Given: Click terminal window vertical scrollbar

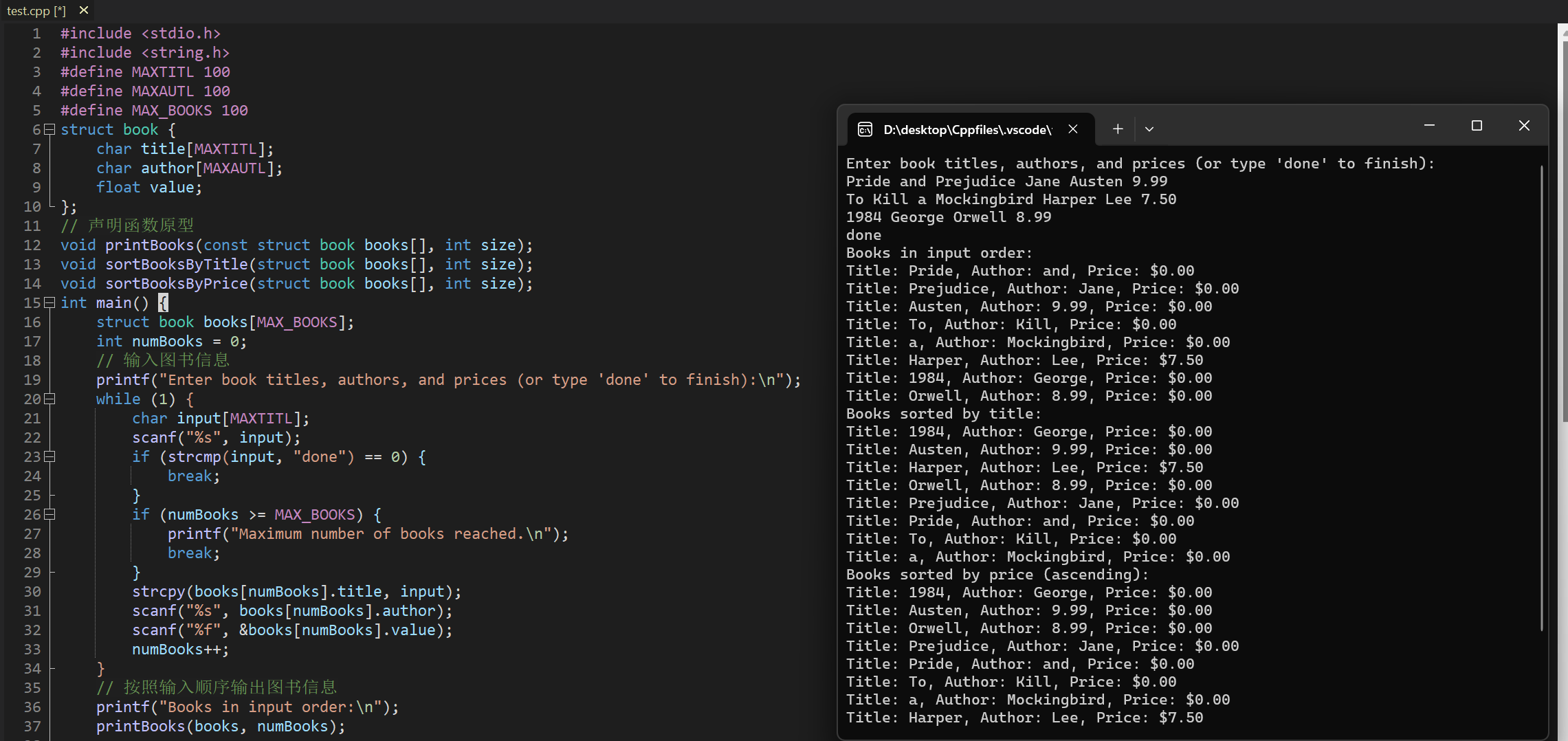Looking at the screenshot, I should click(1542, 399).
